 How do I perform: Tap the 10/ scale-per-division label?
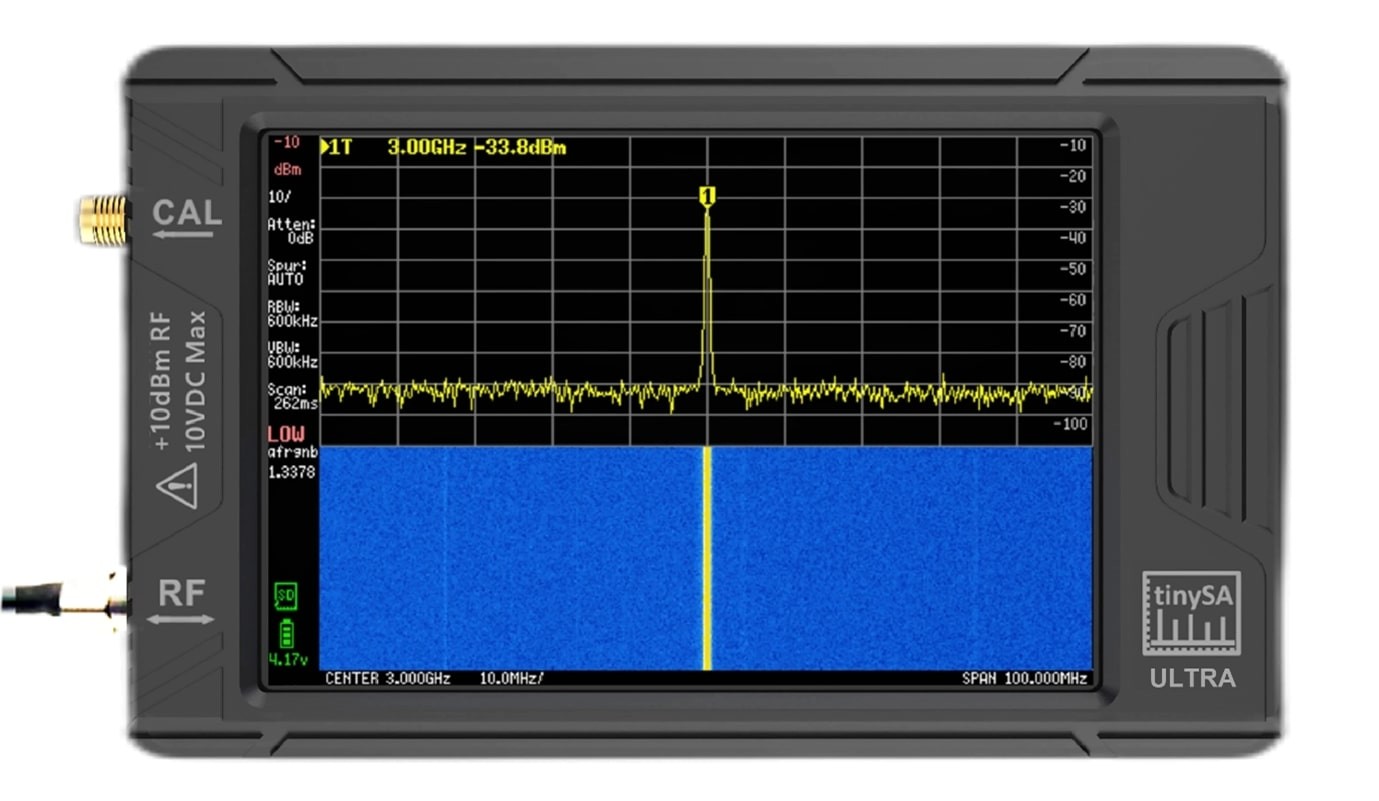(279, 196)
